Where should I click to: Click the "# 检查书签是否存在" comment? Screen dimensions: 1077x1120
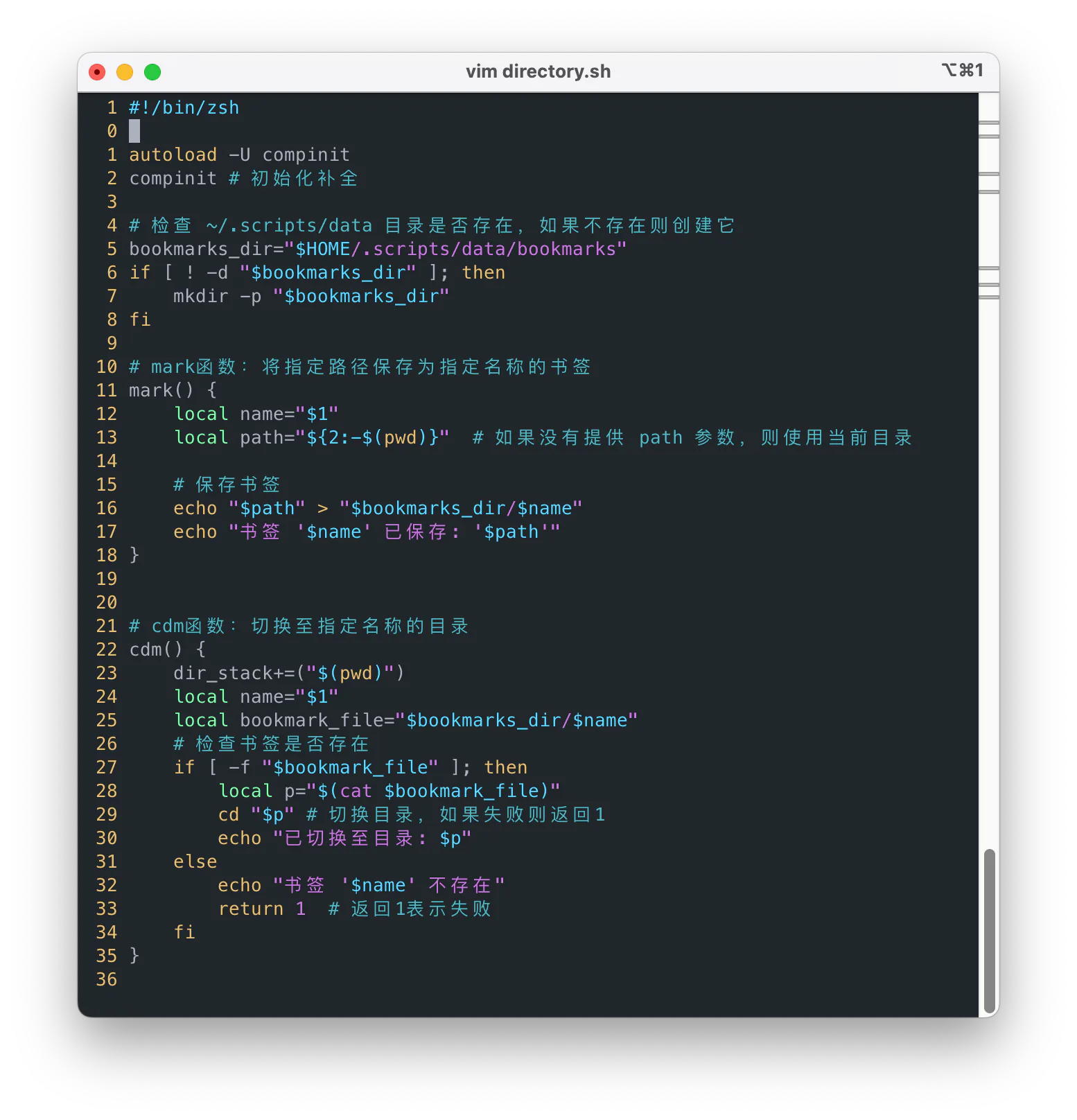coord(271,744)
